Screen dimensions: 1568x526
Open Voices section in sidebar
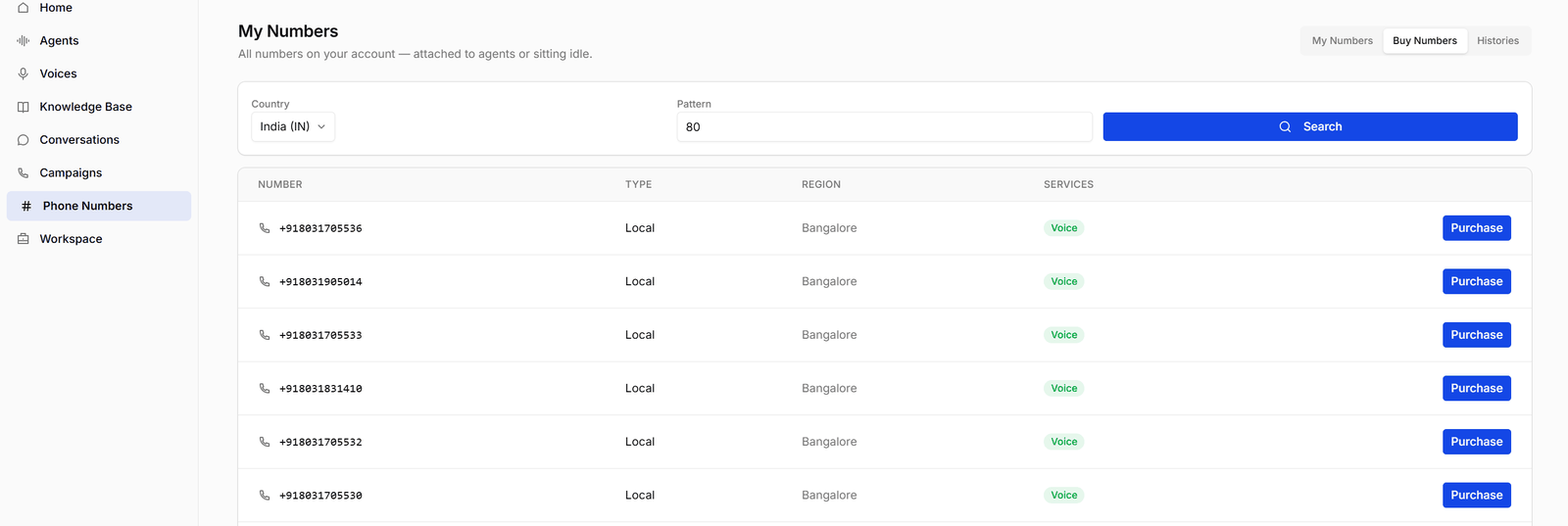[x=99, y=73]
